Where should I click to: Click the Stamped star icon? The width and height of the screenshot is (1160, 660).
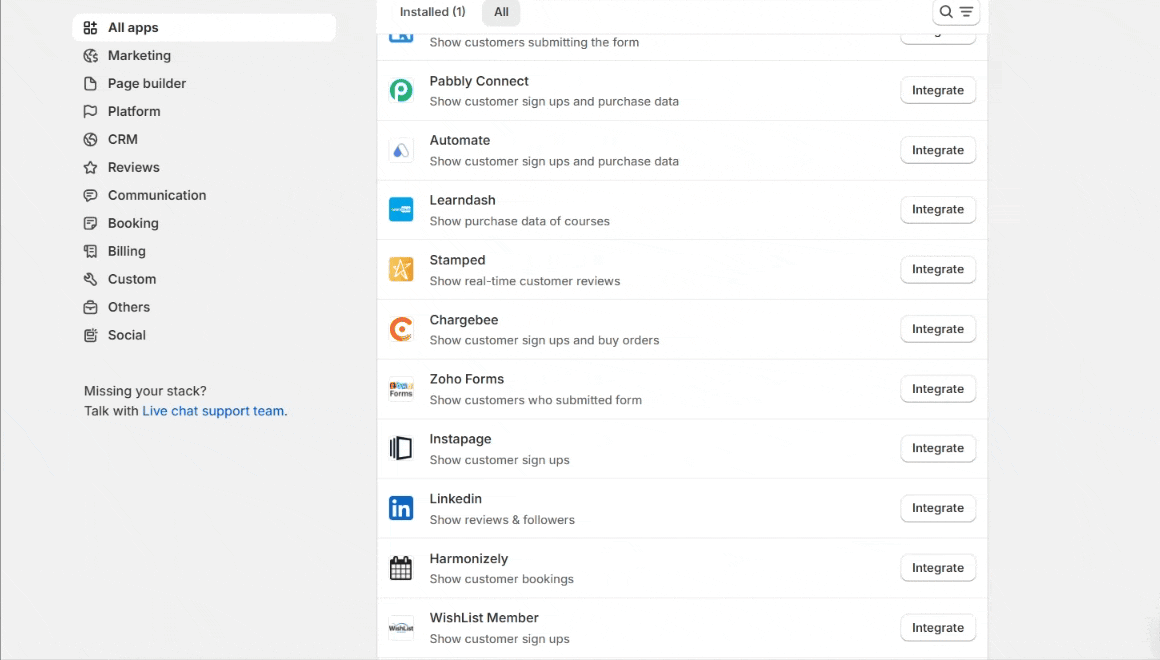tap(401, 270)
